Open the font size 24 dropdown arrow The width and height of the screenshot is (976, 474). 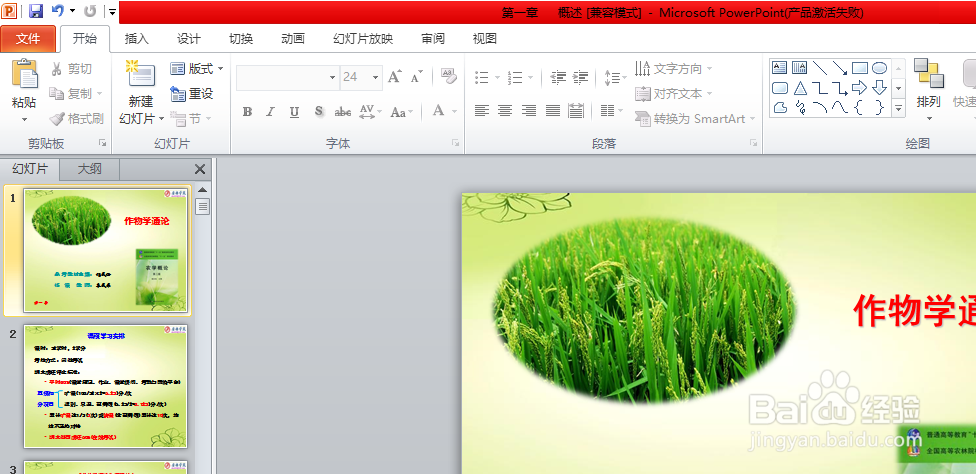pos(375,77)
